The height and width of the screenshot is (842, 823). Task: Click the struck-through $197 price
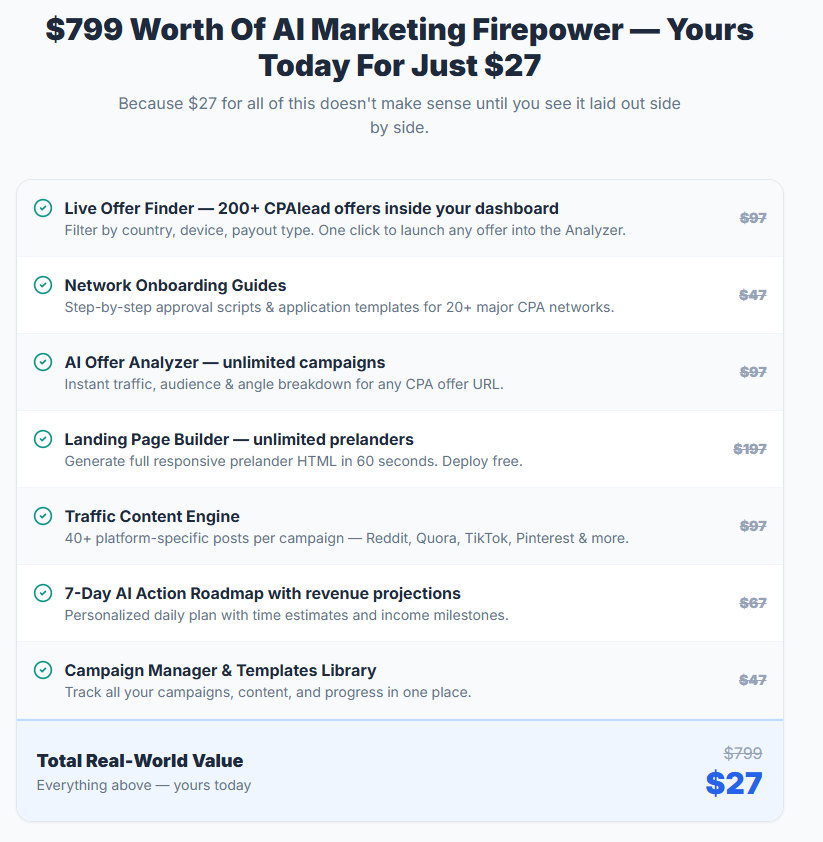click(749, 449)
